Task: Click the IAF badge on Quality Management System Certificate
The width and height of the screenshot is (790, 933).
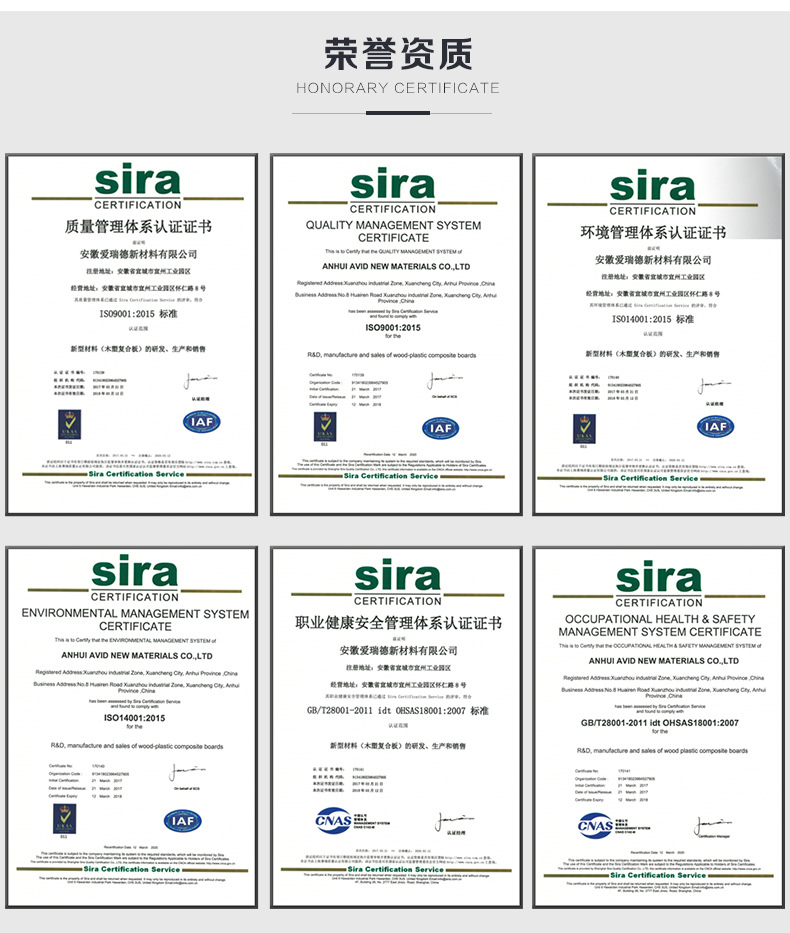Action: pyautogui.click(x=440, y=428)
